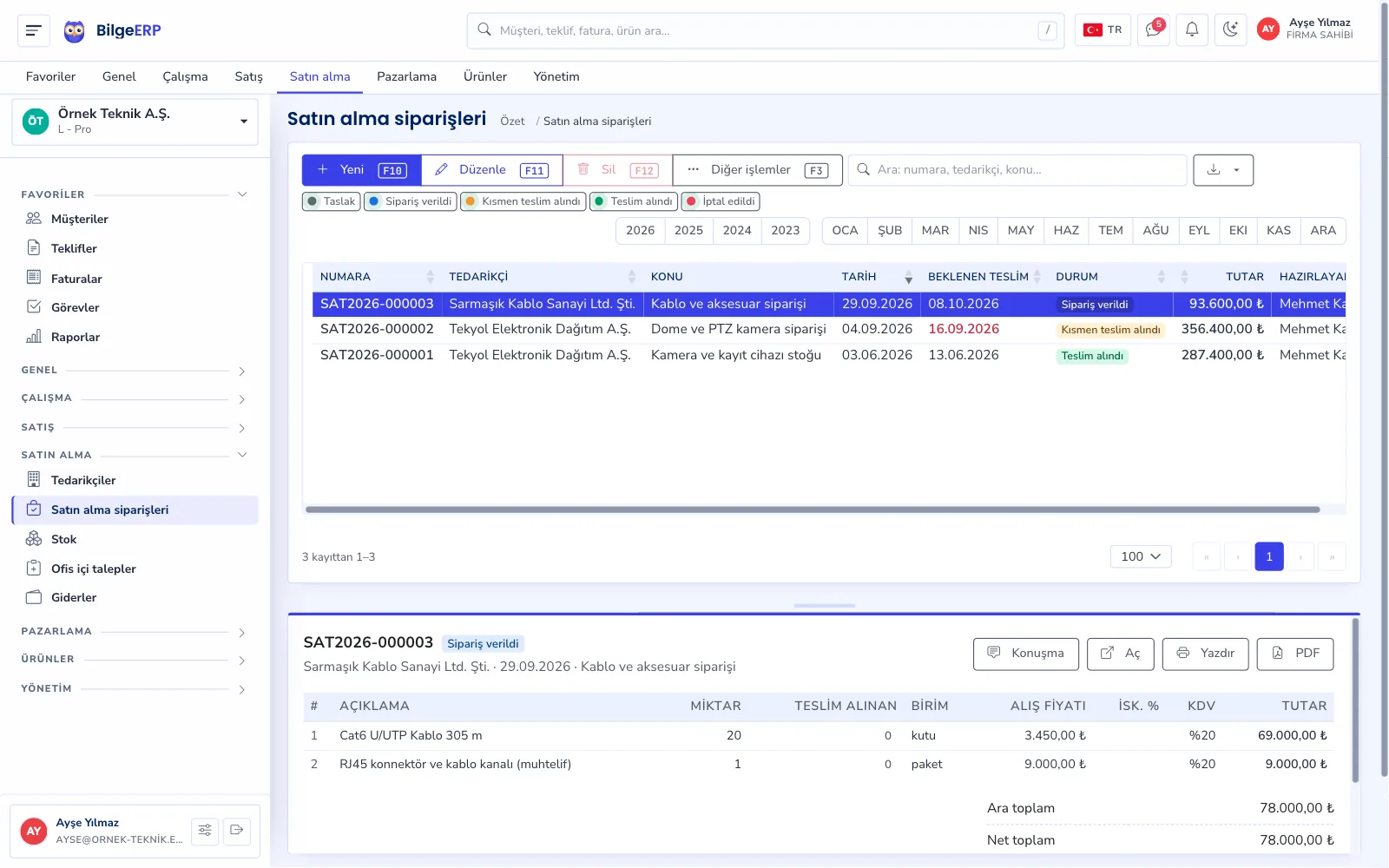Image resolution: width=1389 pixels, height=868 pixels.
Task: Open user settings sliders icon
Action: (x=205, y=831)
